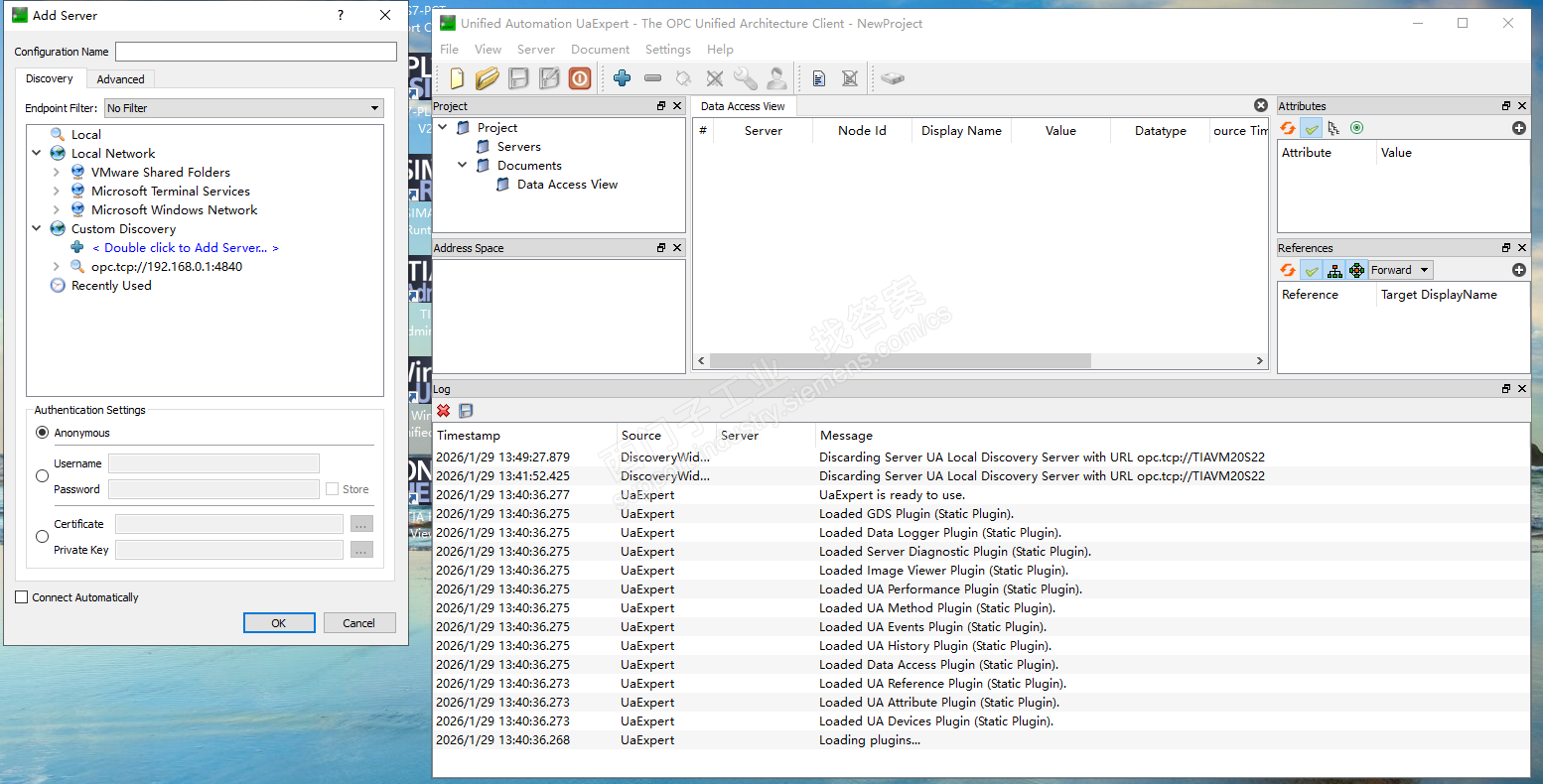The width and height of the screenshot is (1543, 784).
Task: Open the View menu in UaExpert
Action: [489, 50]
